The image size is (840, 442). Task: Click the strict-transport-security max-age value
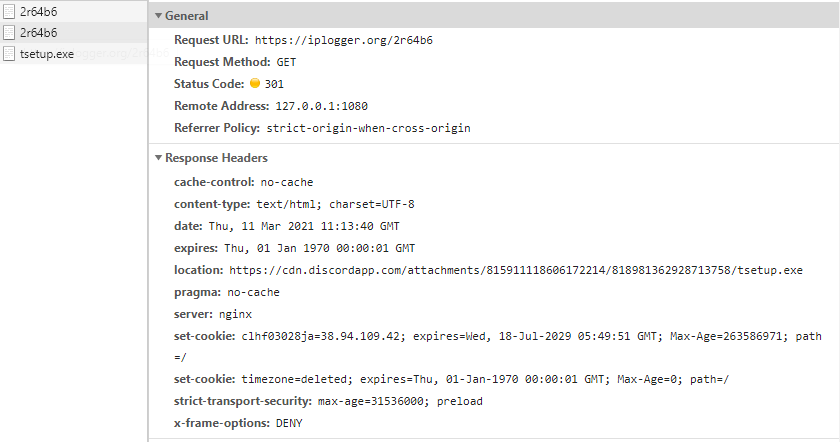[371, 402]
